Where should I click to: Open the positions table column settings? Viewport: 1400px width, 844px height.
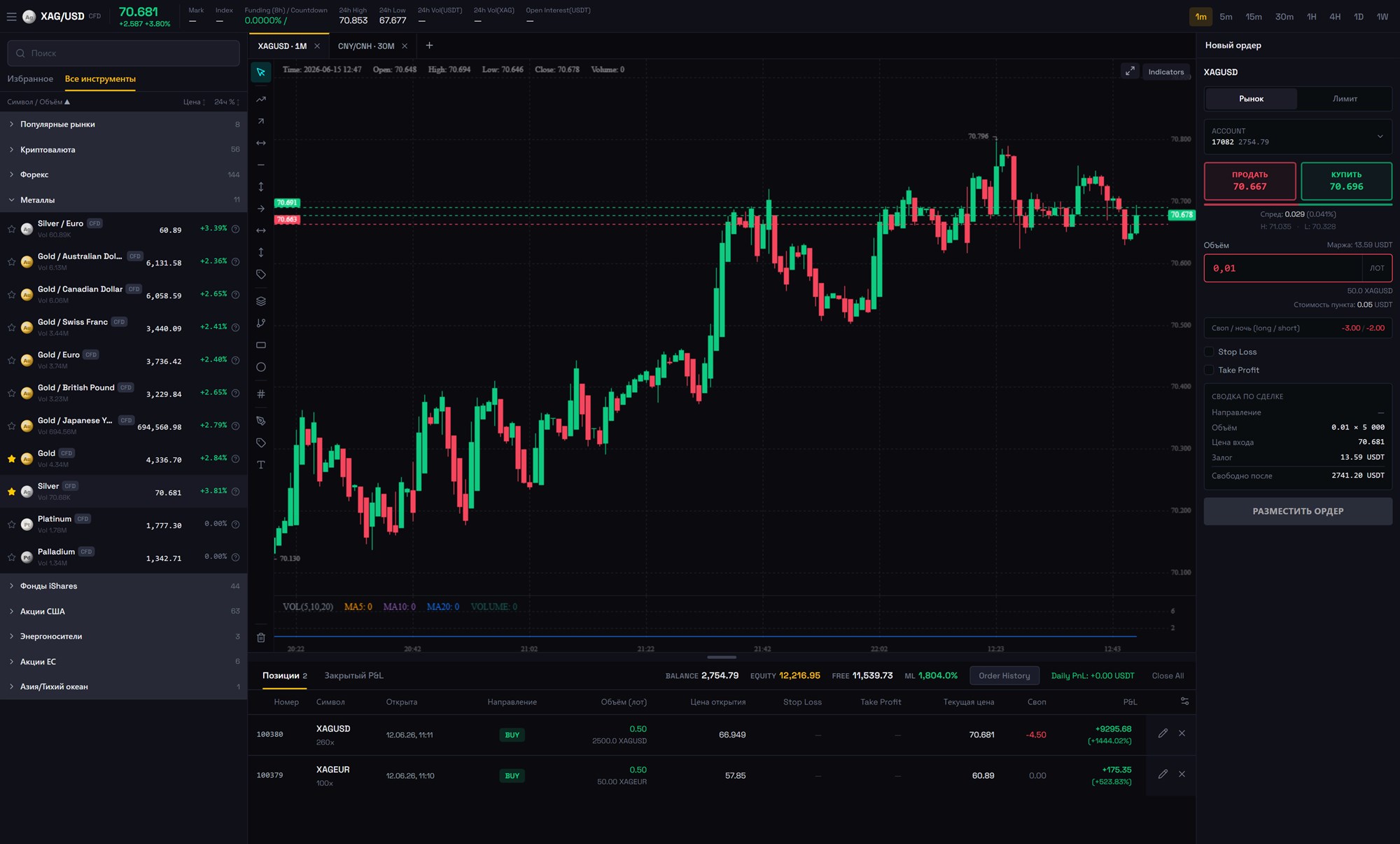1184,701
